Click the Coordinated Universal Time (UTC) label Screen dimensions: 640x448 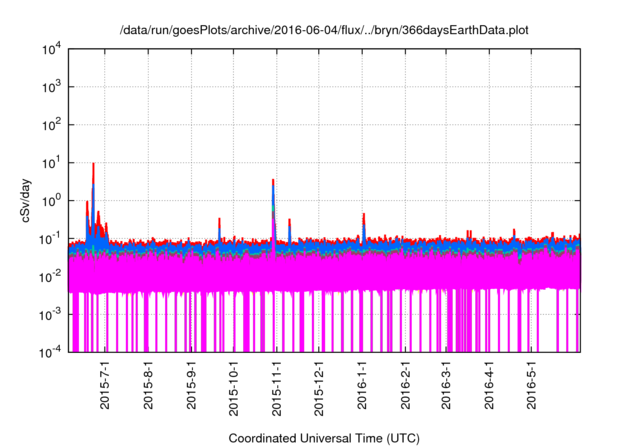(324, 438)
